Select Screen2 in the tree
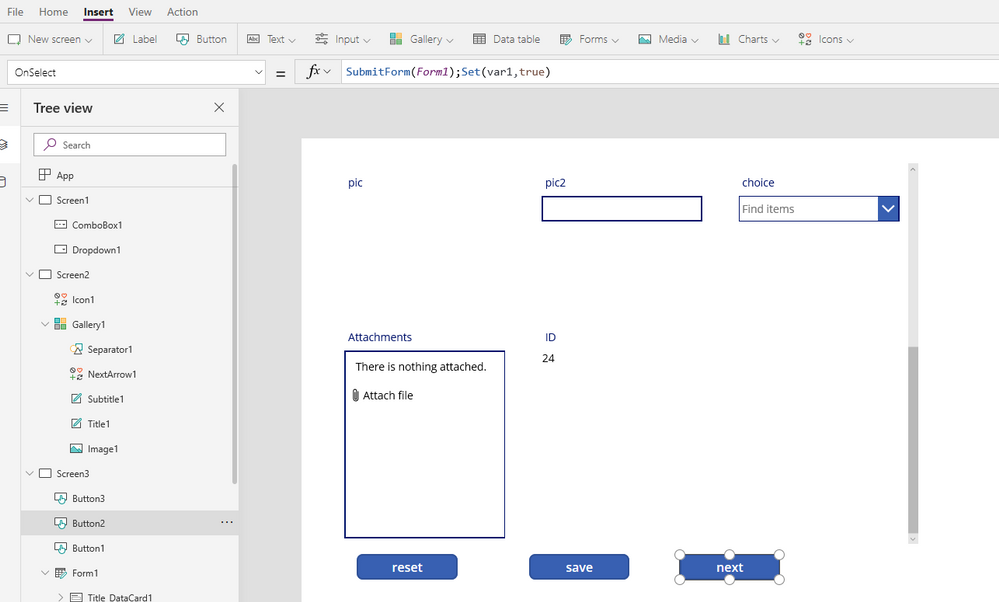Screen dimensions: 999x602 [x=73, y=275]
